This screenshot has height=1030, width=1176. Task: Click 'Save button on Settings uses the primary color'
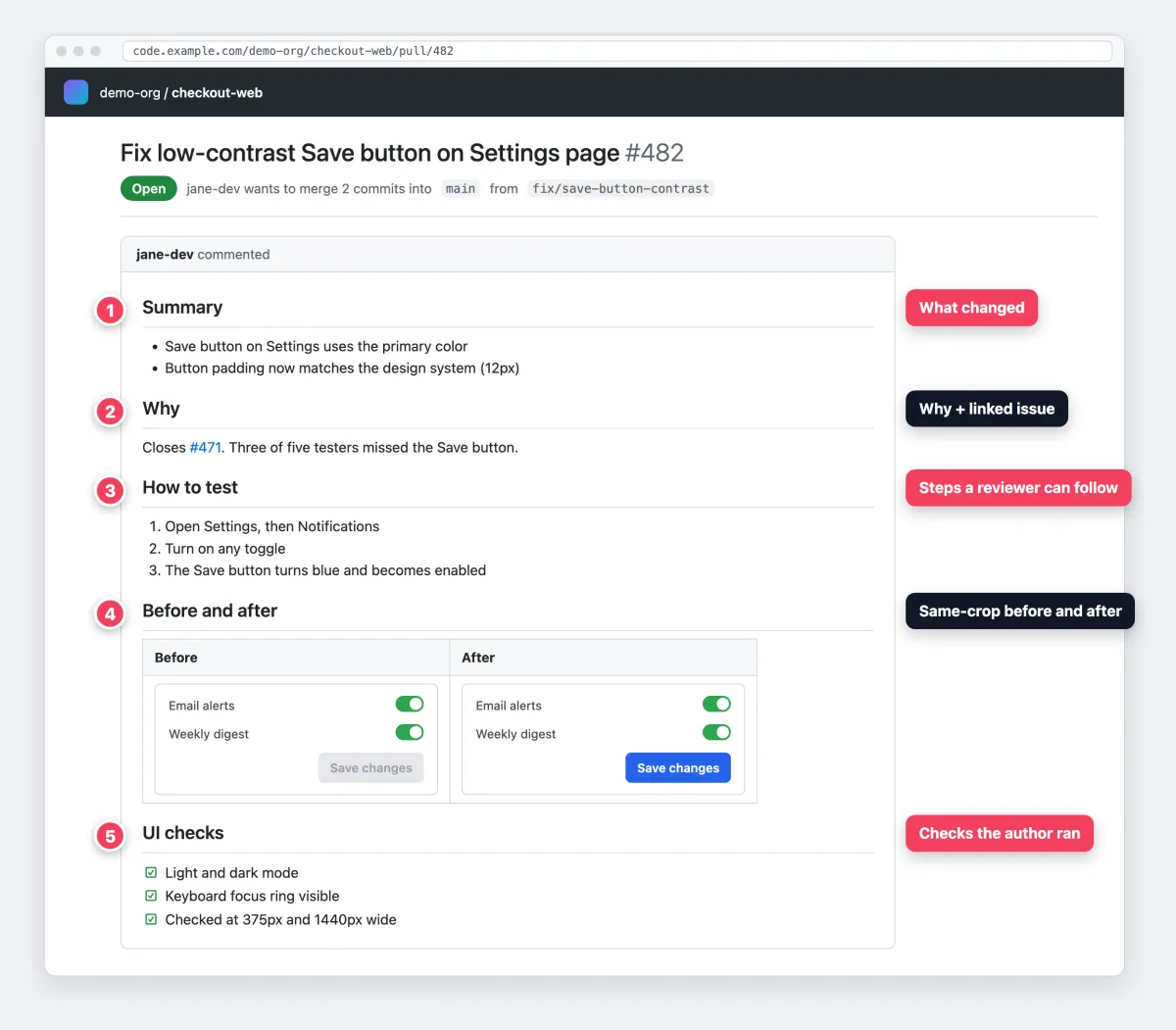pos(316,346)
